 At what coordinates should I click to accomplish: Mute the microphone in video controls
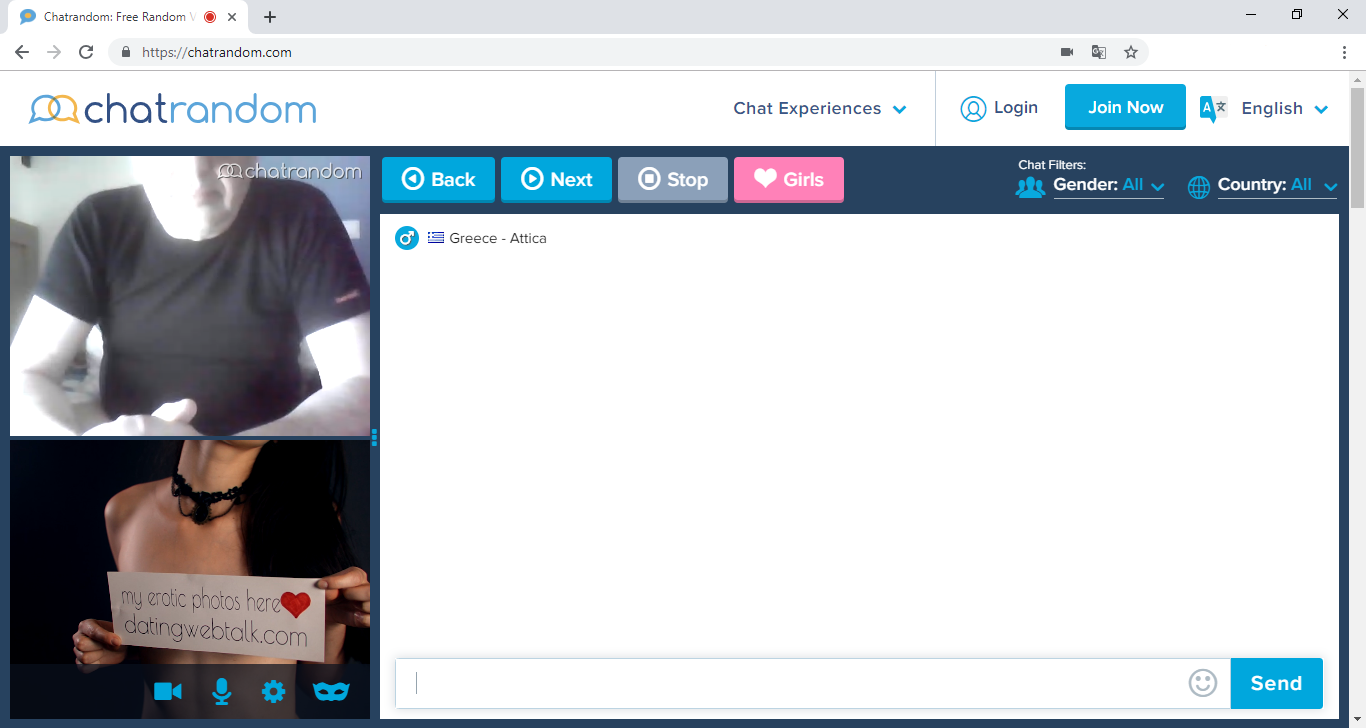tap(221, 691)
